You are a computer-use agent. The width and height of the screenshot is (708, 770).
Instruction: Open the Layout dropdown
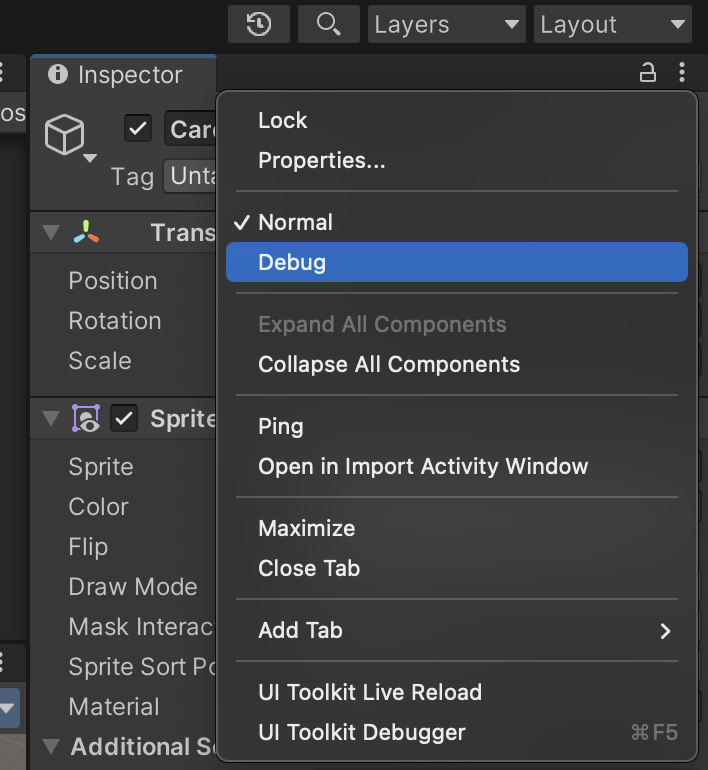(612, 24)
